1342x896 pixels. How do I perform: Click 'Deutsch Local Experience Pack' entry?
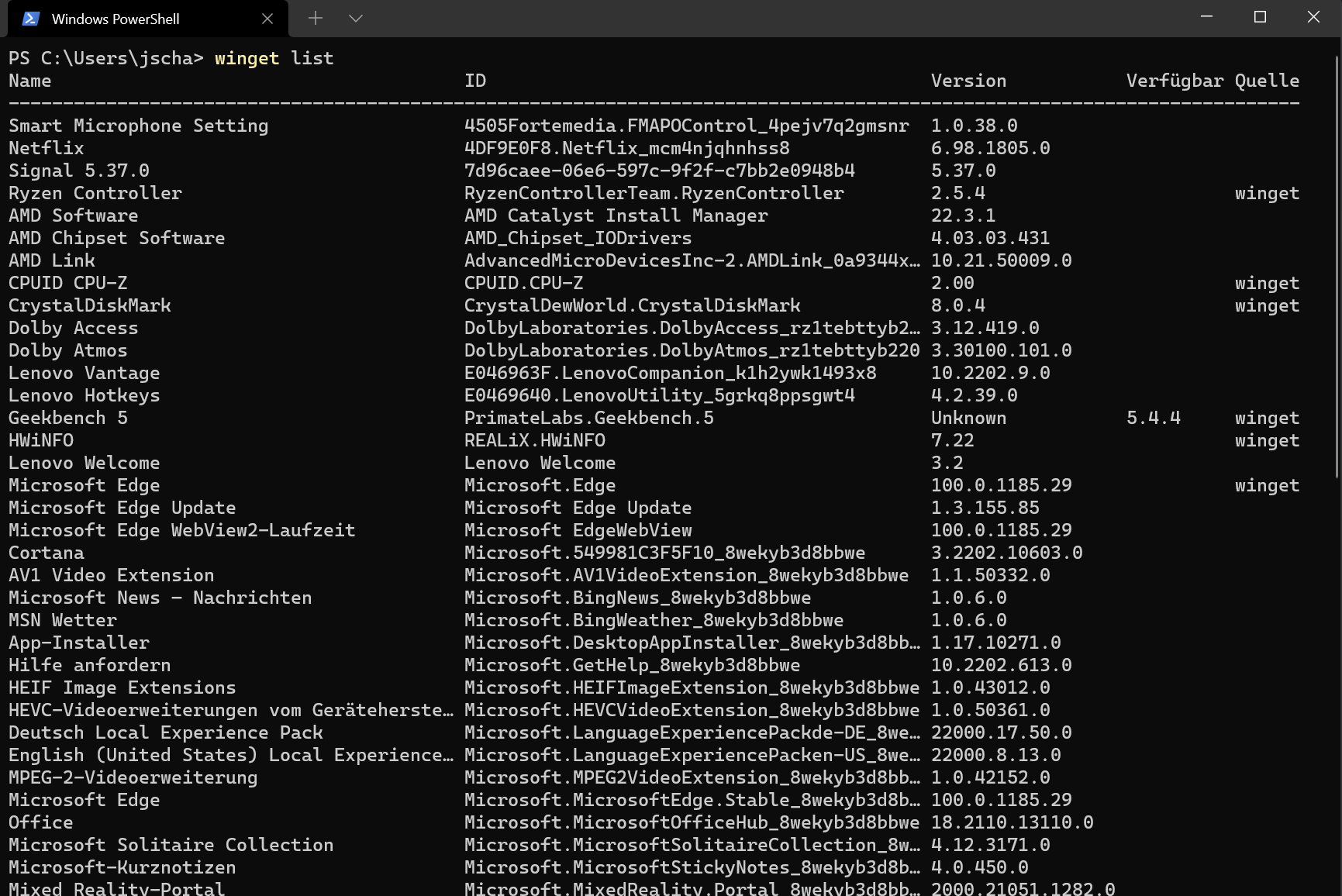166,732
